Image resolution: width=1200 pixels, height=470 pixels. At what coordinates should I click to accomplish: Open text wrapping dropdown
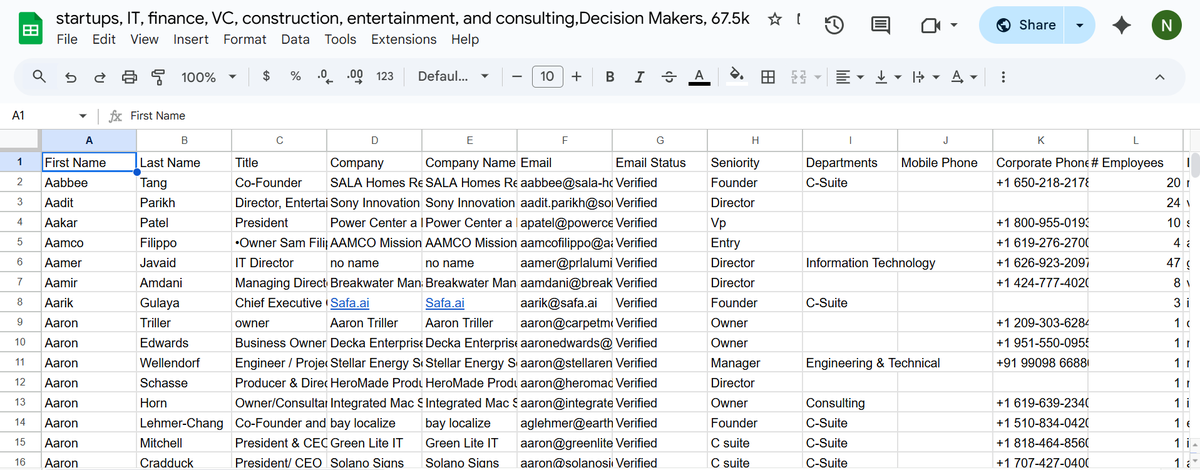[x=923, y=76]
